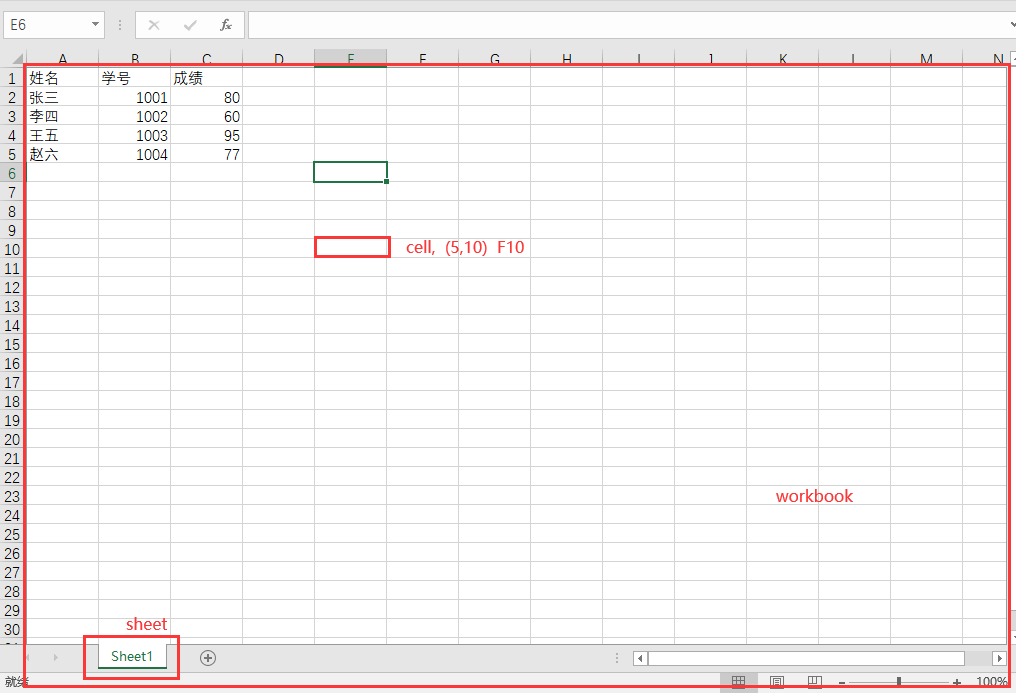Select column D header
The image size is (1016, 693).
click(x=278, y=59)
